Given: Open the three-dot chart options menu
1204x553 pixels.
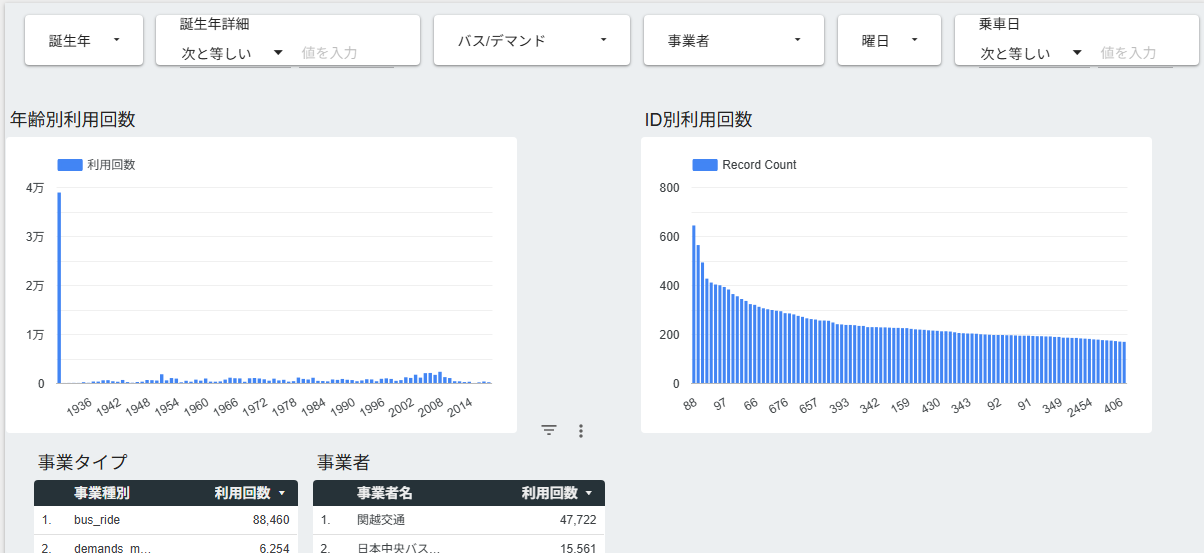Looking at the screenshot, I should tap(580, 431).
